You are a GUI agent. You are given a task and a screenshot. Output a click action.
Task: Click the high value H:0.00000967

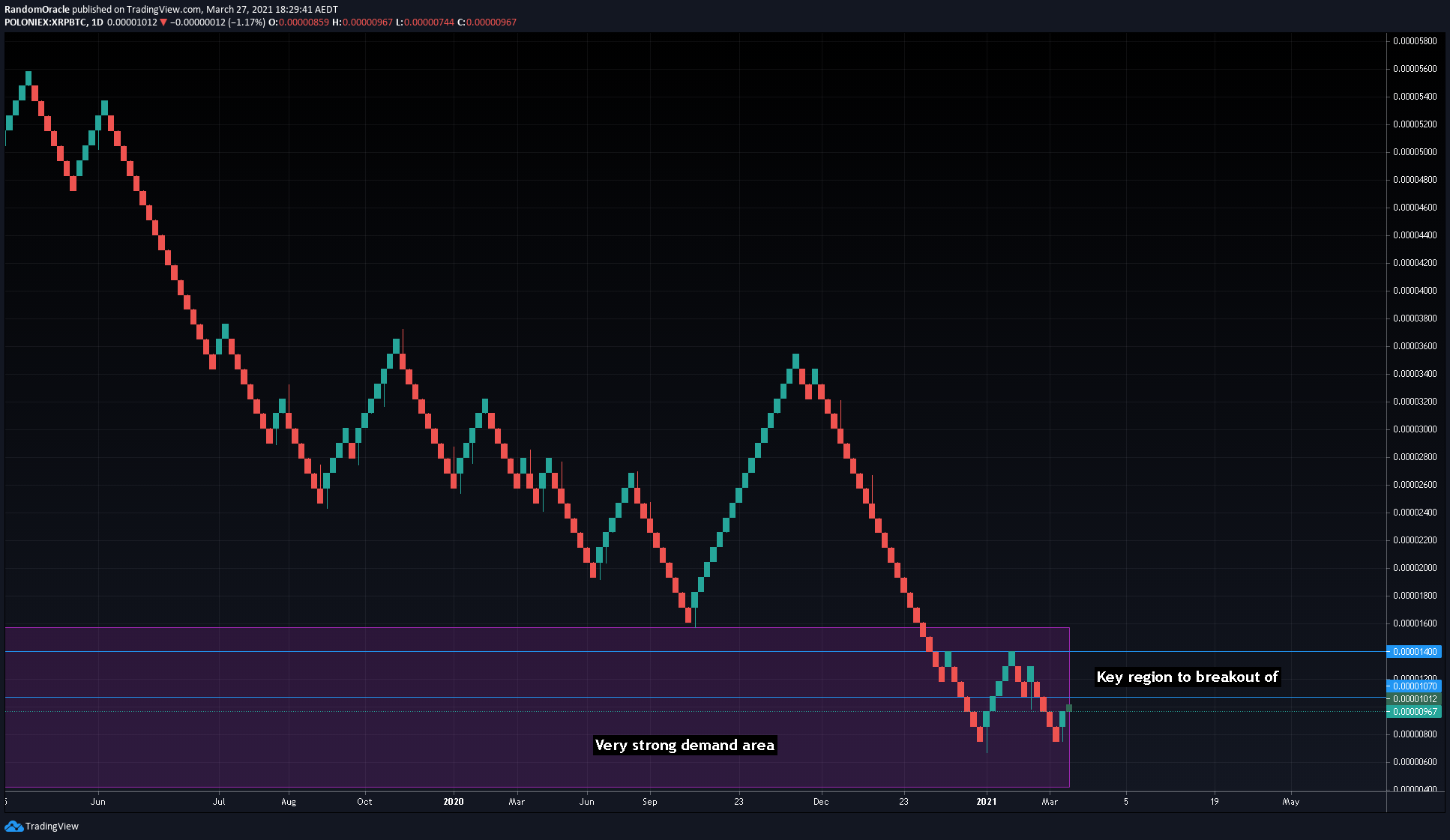[362, 22]
